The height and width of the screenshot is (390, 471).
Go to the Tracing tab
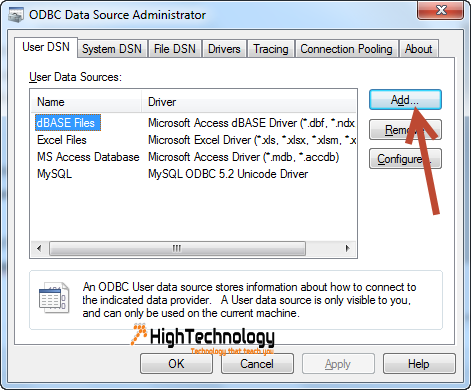coord(271,49)
